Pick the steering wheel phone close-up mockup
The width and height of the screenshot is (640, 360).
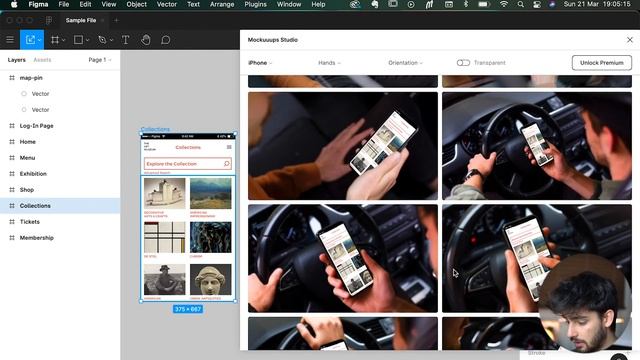pos(343,258)
